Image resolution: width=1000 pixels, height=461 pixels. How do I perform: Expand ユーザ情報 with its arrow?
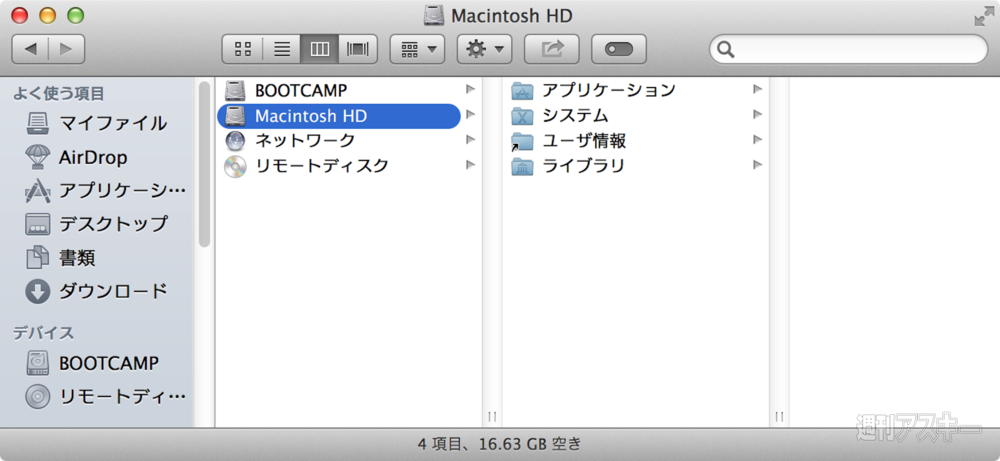[758, 140]
